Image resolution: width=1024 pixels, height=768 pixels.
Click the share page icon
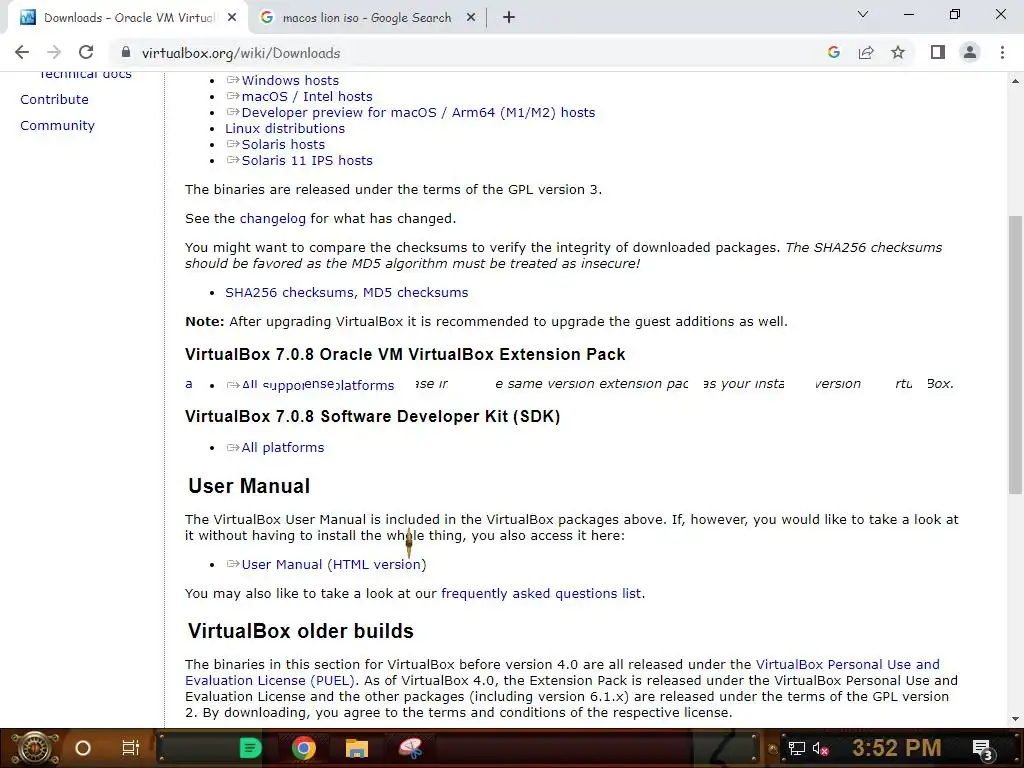866,53
